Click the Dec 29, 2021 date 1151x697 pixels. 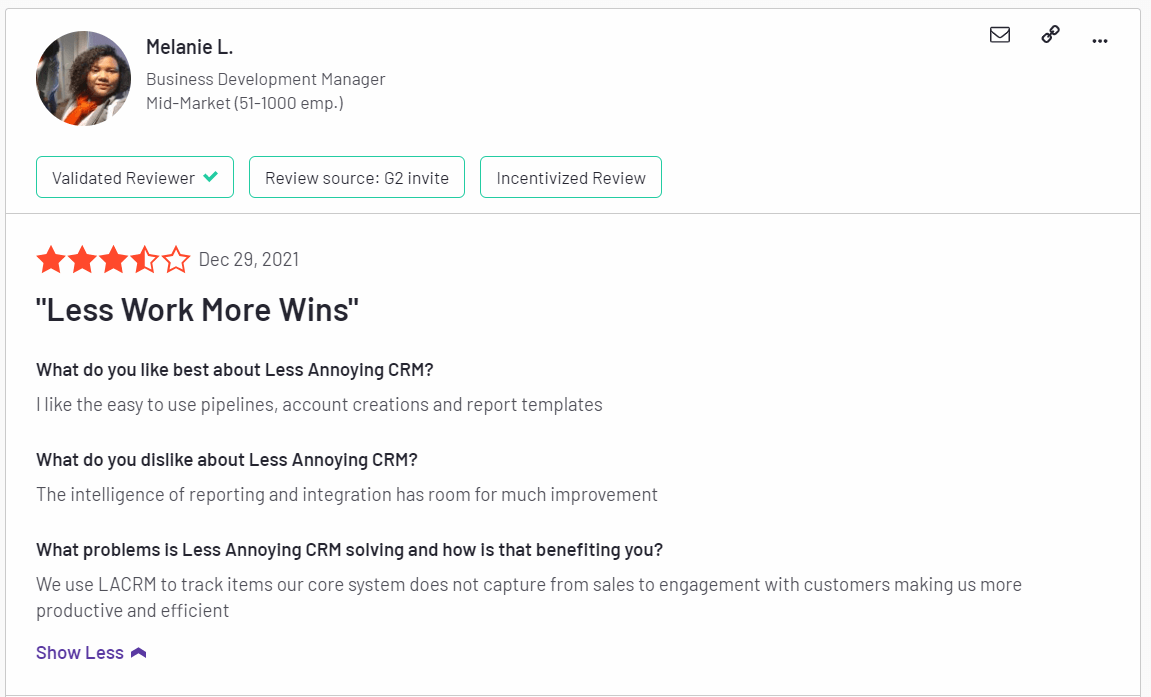249,260
